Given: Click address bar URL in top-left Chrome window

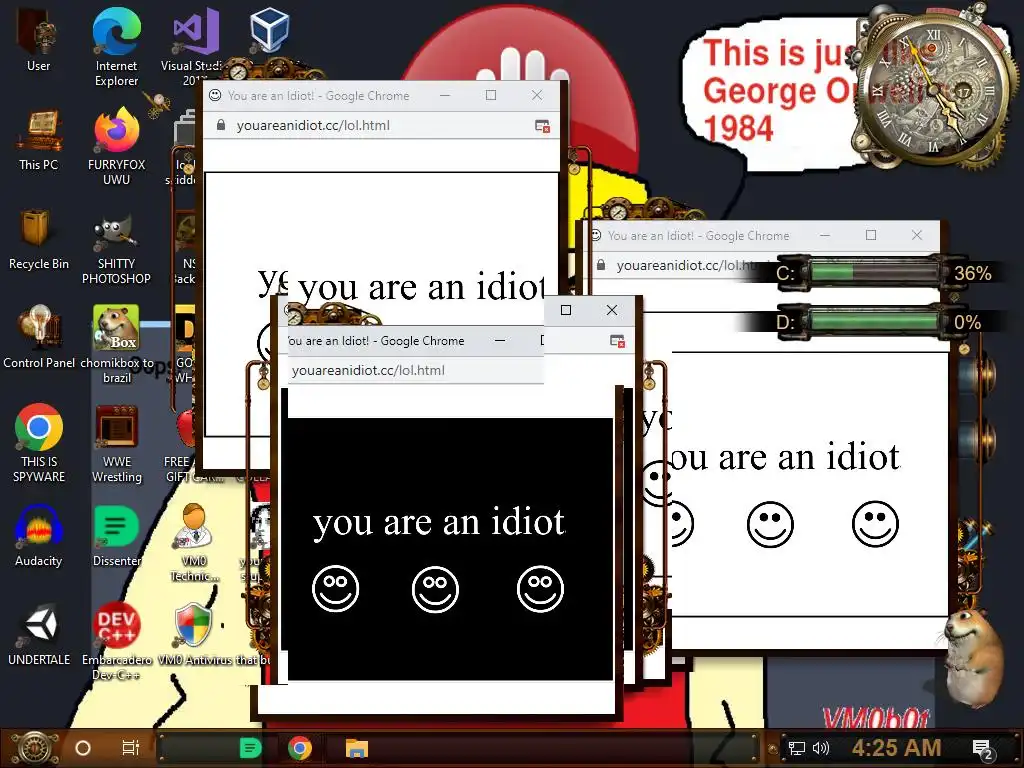Looking at the screenshot, I should click(x=313, y=125).
